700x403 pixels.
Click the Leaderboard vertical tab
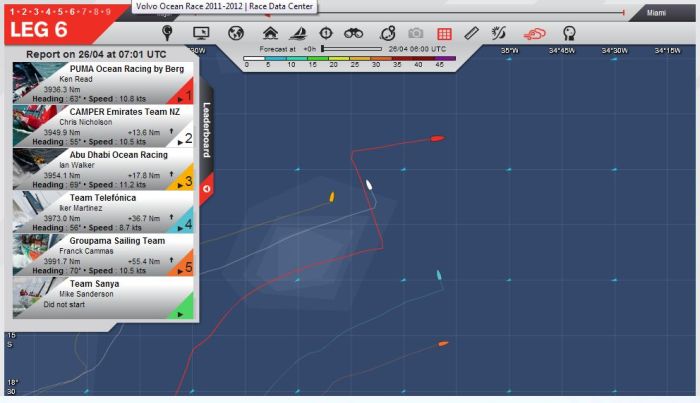[206, 130]
